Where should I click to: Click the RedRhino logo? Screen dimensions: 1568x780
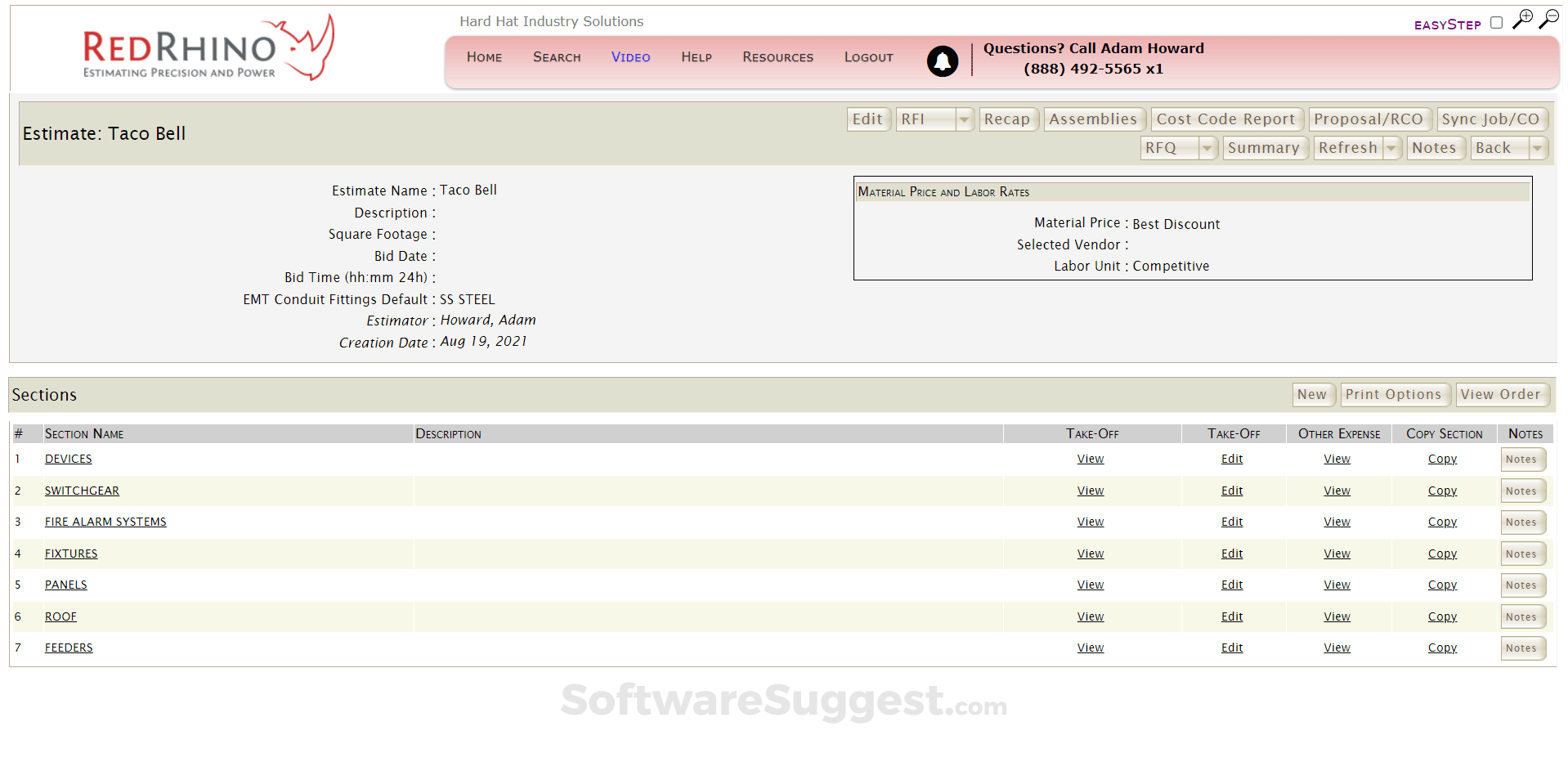coord(208,48)
